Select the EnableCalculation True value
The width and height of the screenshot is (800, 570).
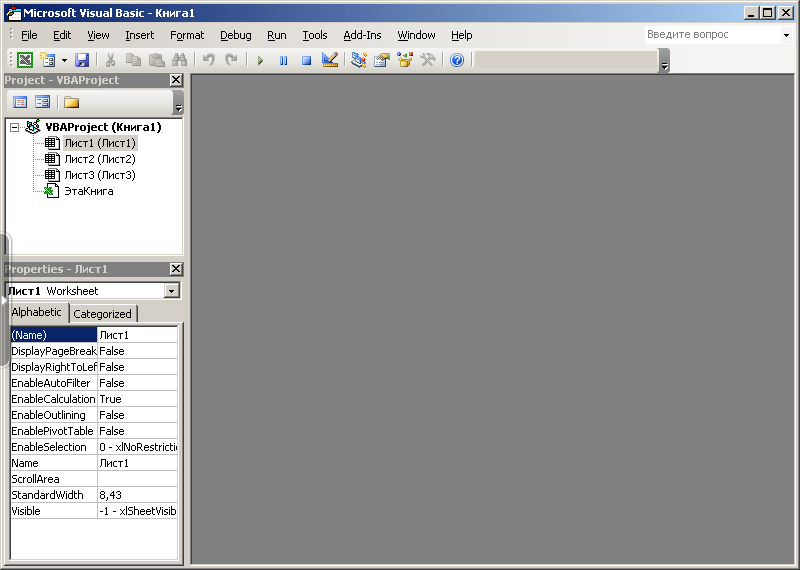138,399
